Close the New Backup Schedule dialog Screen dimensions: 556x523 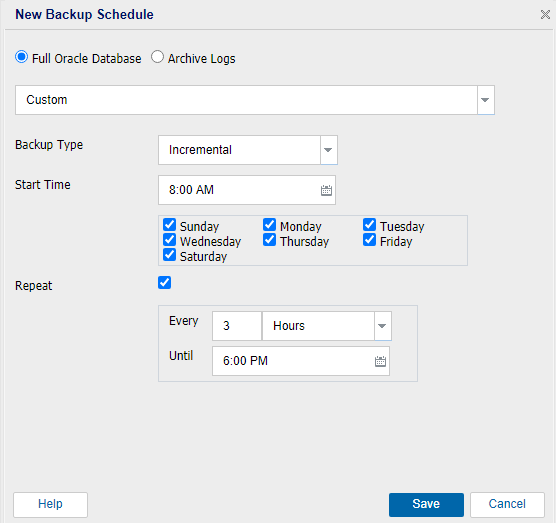point(545,15)
